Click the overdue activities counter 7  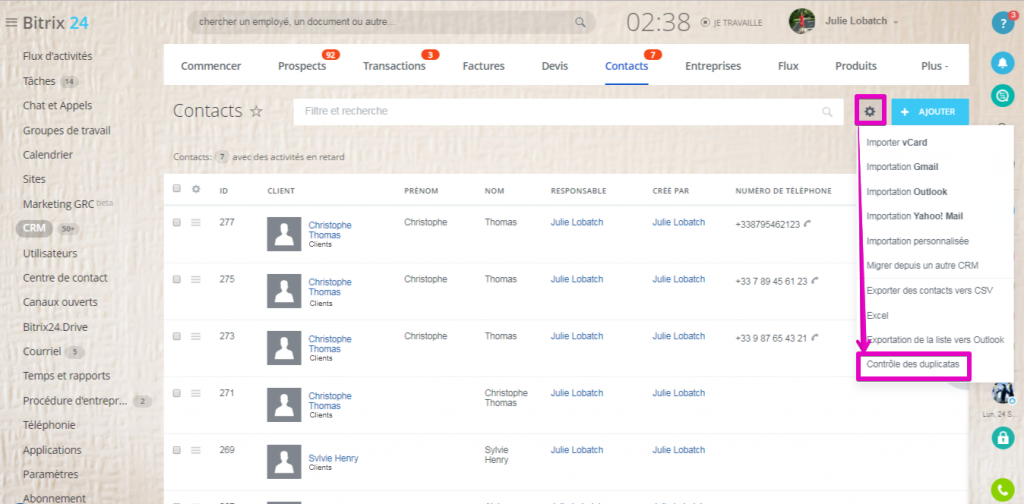coord(222,157)
